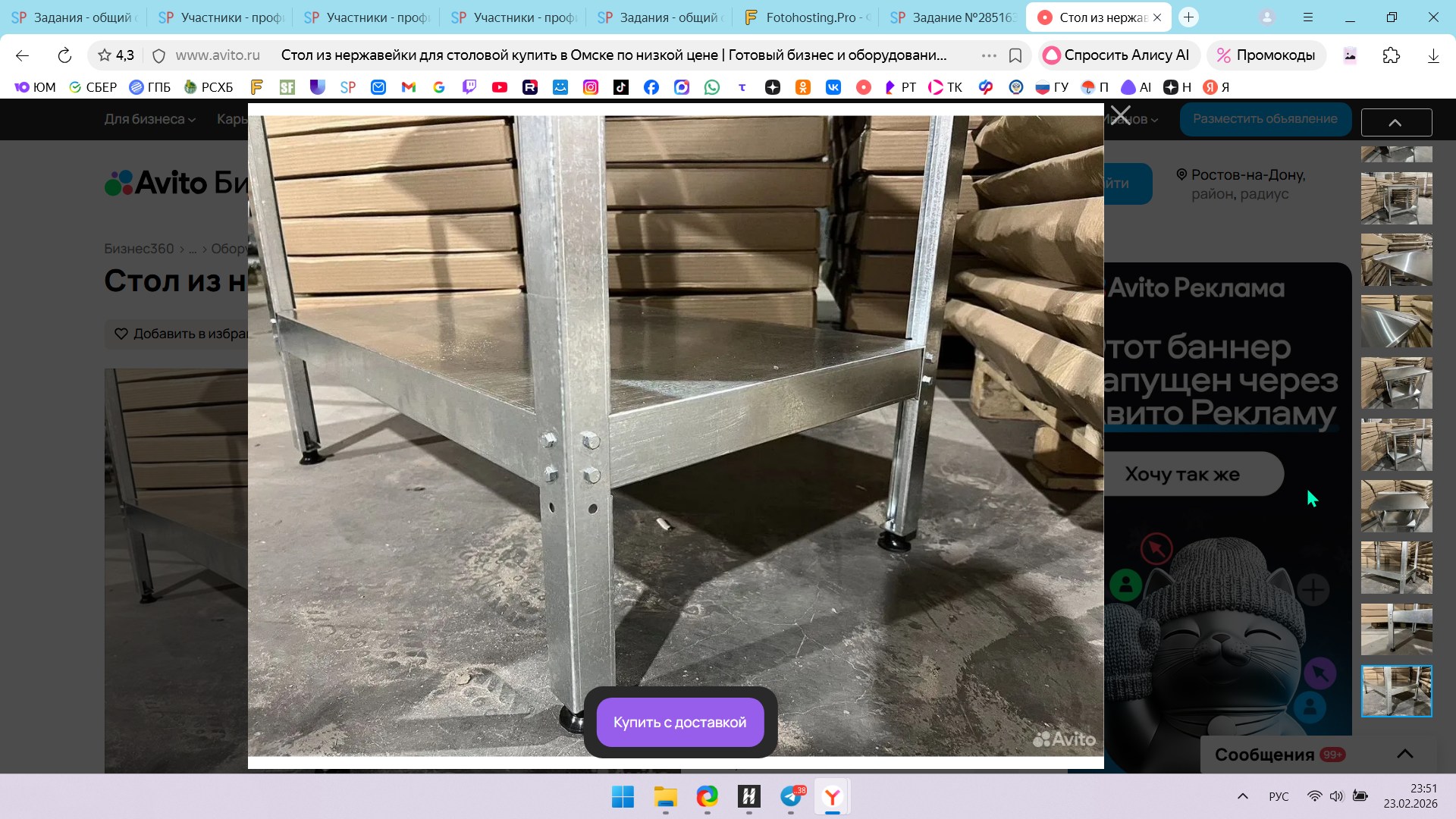
Task: Show hidden system tray icons
Action: (1242, 796)
